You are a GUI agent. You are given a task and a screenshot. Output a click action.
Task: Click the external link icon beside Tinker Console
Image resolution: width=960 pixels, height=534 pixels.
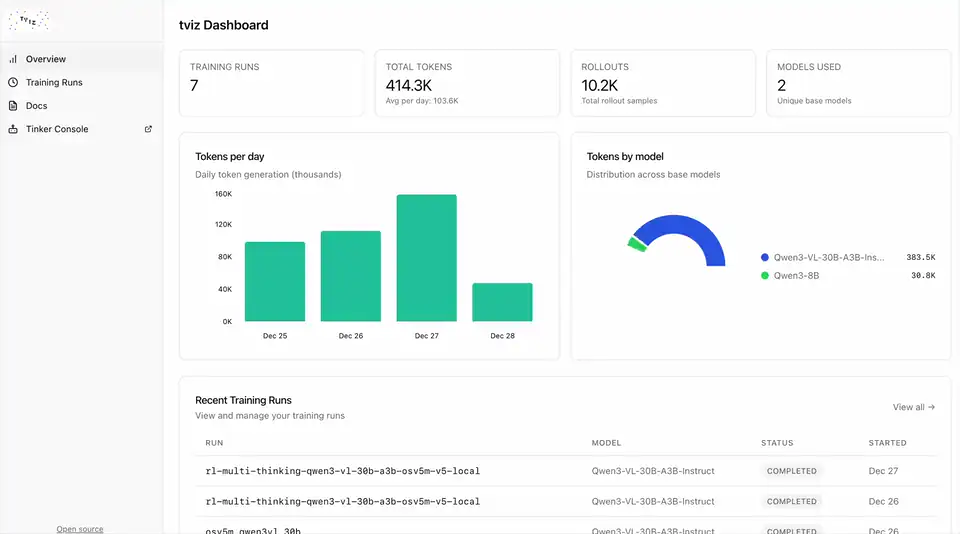pyautogui.click(x=148, y=129)
